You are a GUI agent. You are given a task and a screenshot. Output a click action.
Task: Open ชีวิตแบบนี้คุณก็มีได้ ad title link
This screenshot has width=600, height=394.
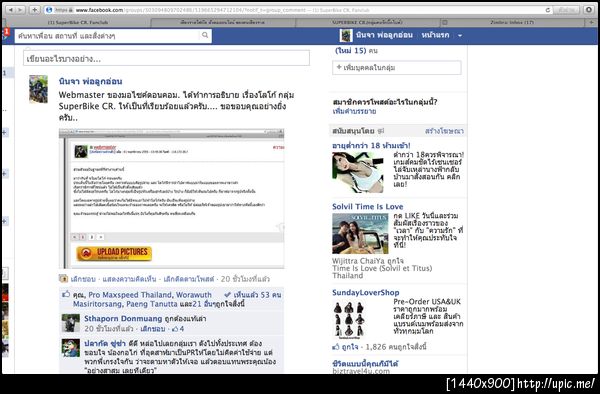[x=365, y=363]
